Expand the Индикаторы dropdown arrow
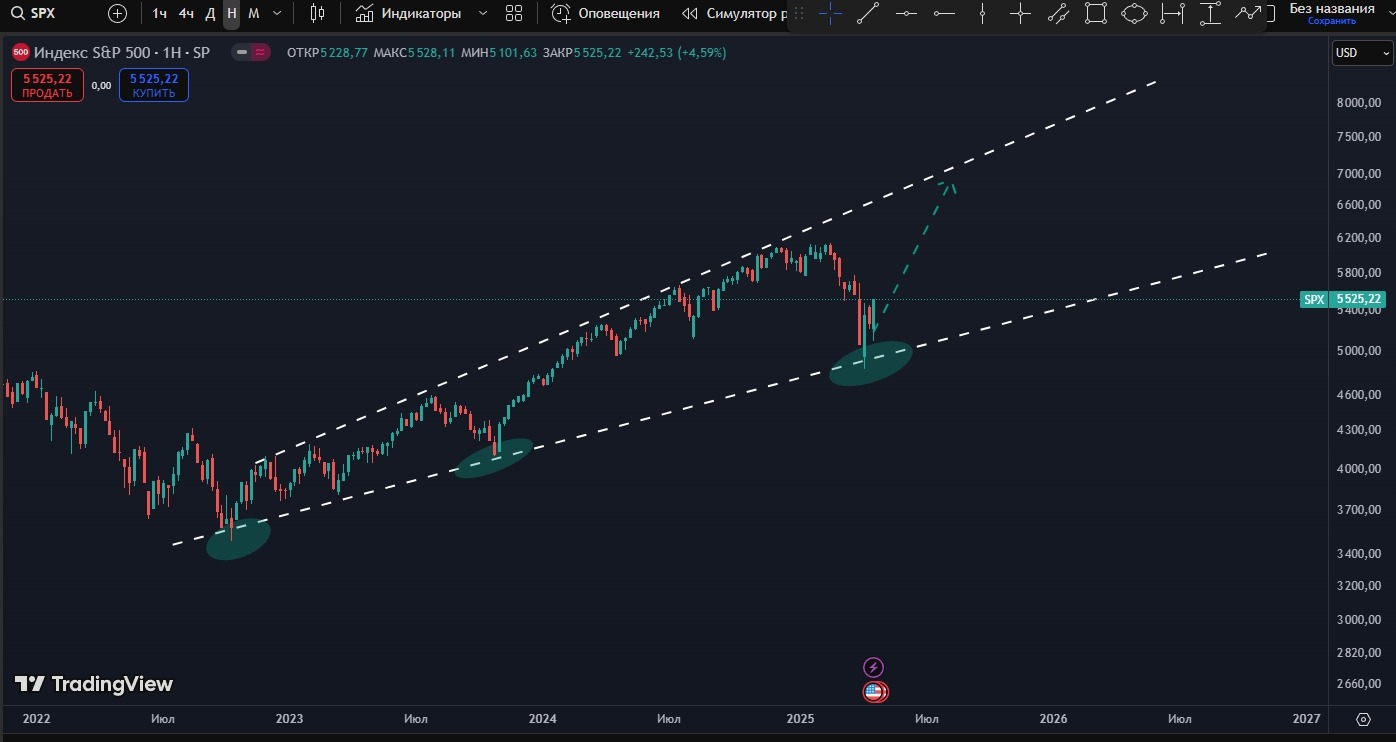The width and height of the screenshot is (1396, 742). click(x=483, y=13)
